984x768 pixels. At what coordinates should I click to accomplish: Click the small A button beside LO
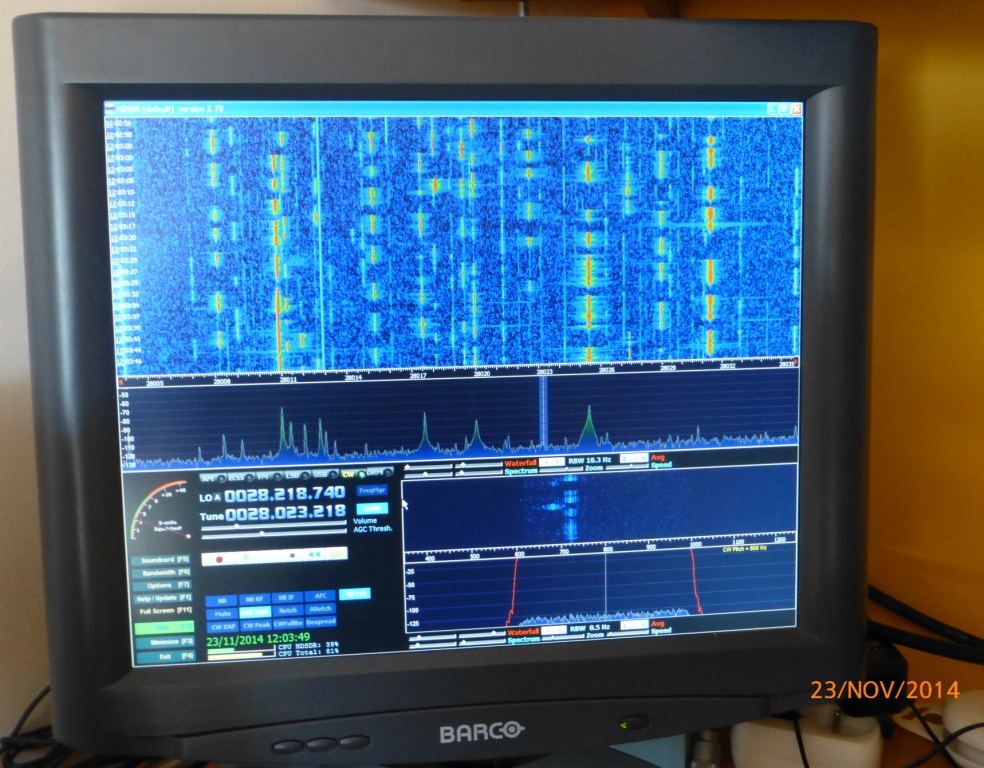[218, 498]
